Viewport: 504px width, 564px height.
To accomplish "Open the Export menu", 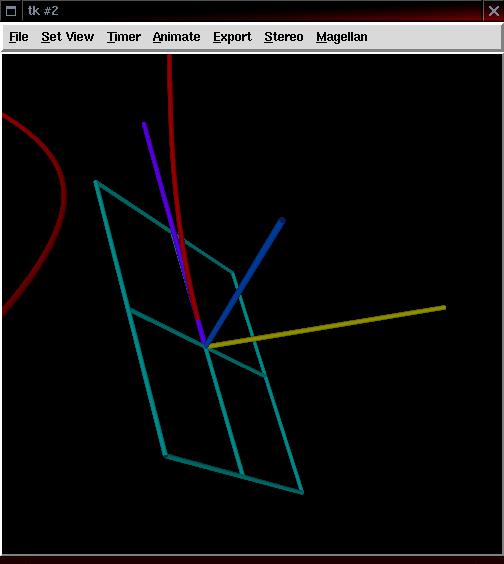I will coord(232,37).
